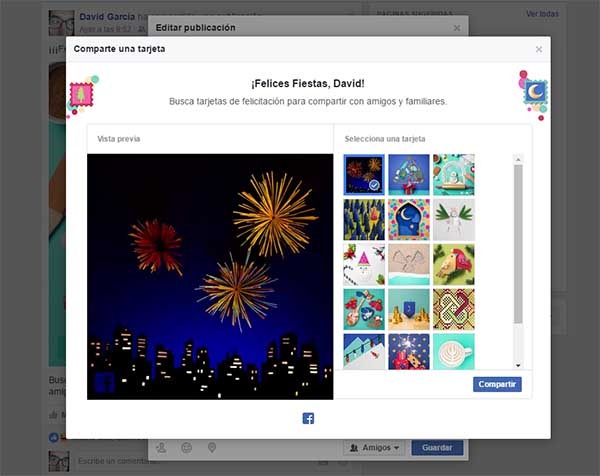Click the location pin icon
The height and width of the screenshot is (476, 600).
click(211, 448)
